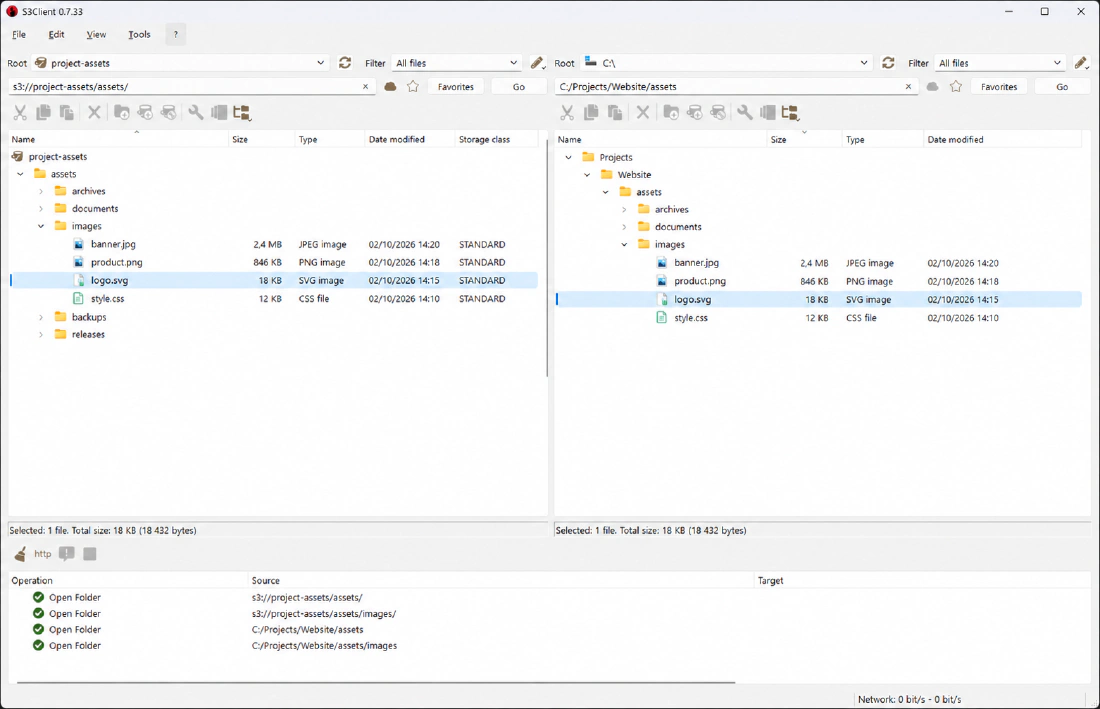Screen dimensions: 1100x709
Task: Click Copy icon in right pane toolbar
Action: click(591, 112)
